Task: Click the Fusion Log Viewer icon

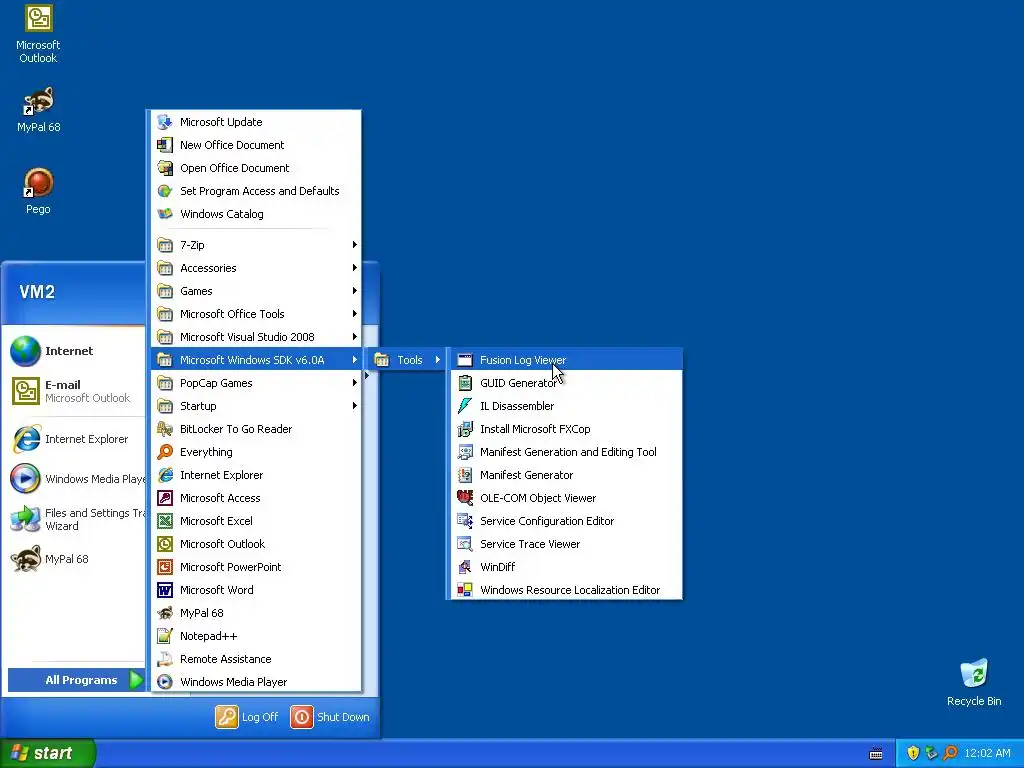Action: pos(464,360)
